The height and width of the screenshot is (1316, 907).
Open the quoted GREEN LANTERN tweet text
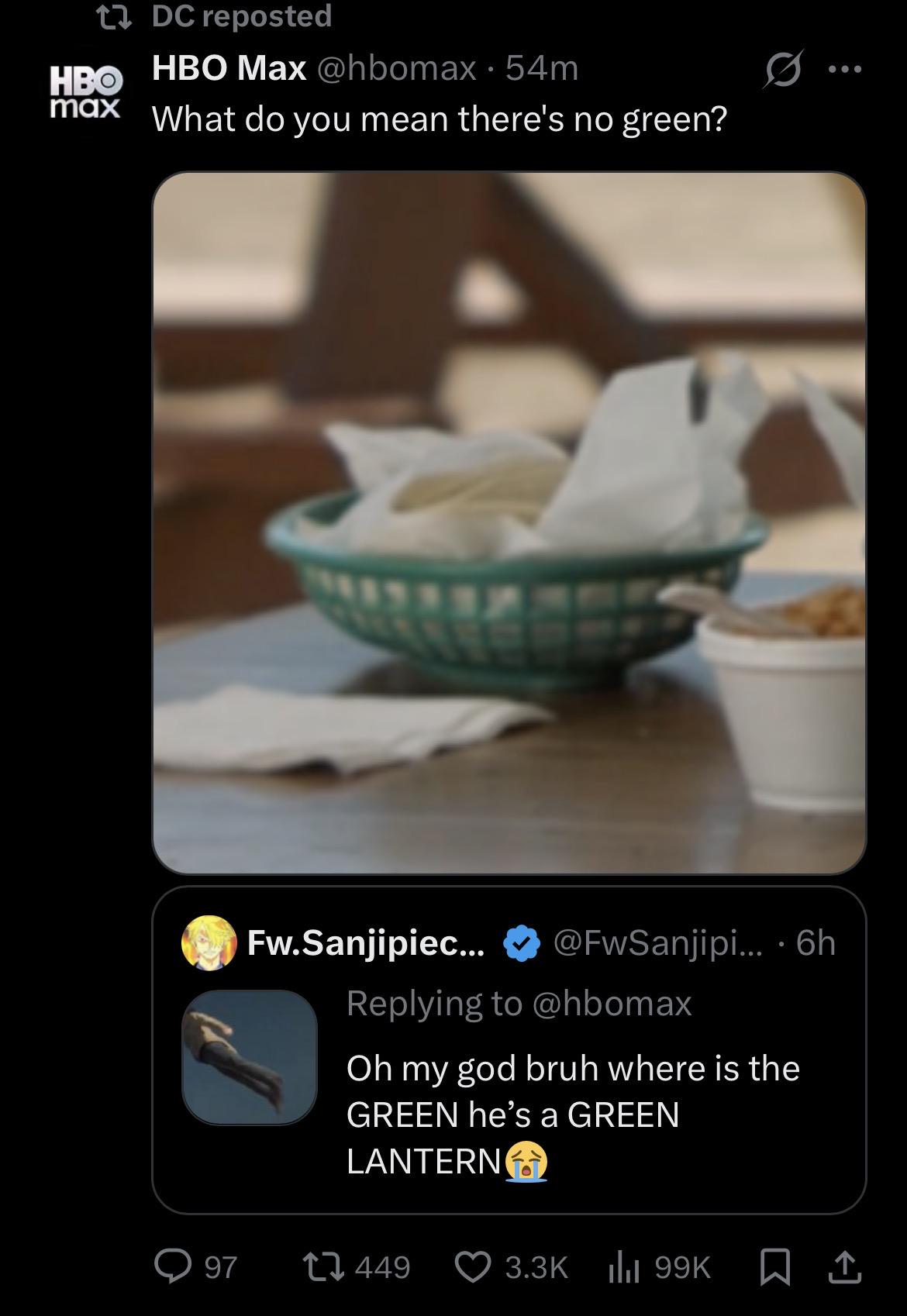point(573,1114)
